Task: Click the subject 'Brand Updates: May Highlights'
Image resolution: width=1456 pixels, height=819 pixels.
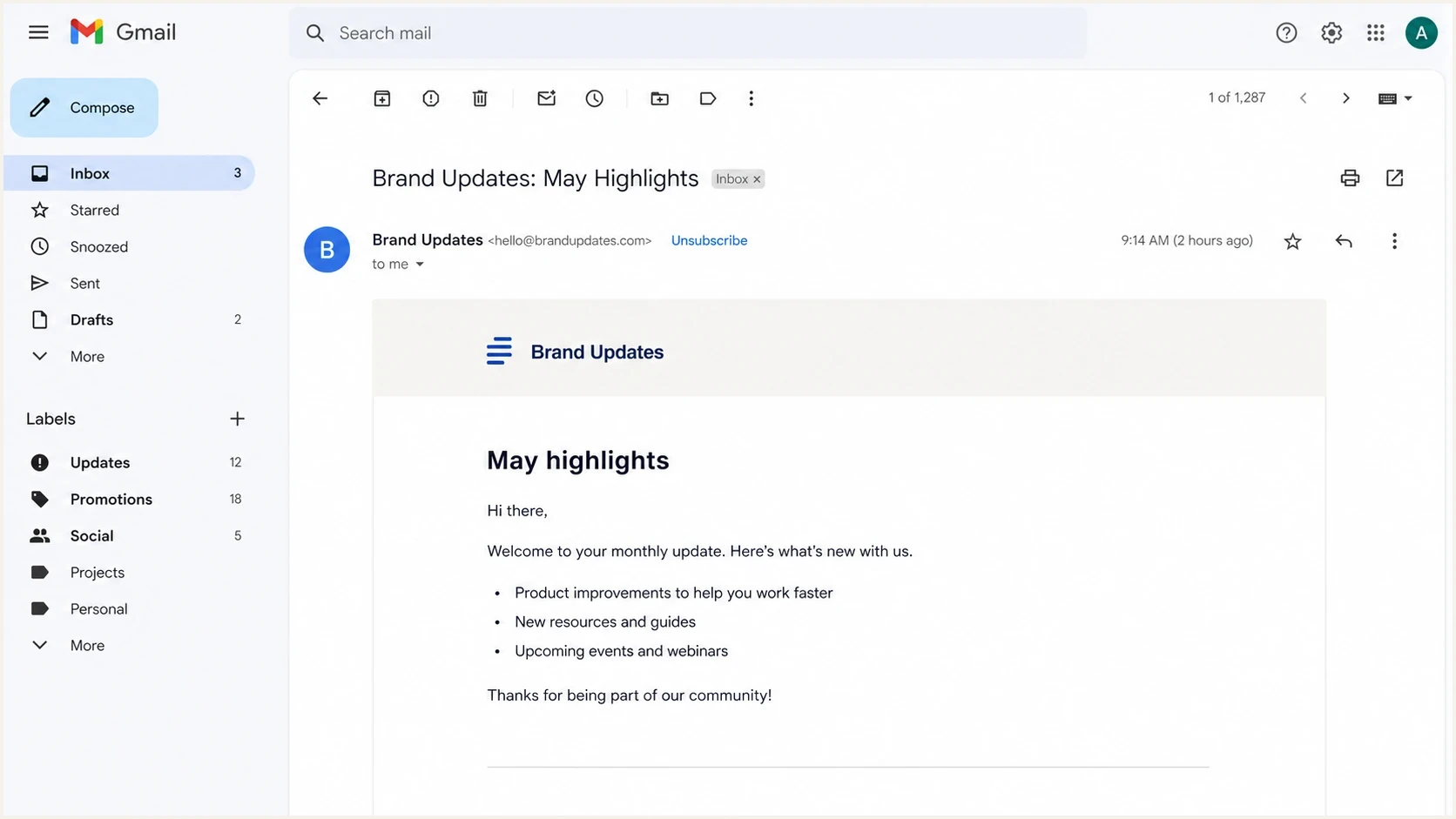Action: [x=535, y=178]
